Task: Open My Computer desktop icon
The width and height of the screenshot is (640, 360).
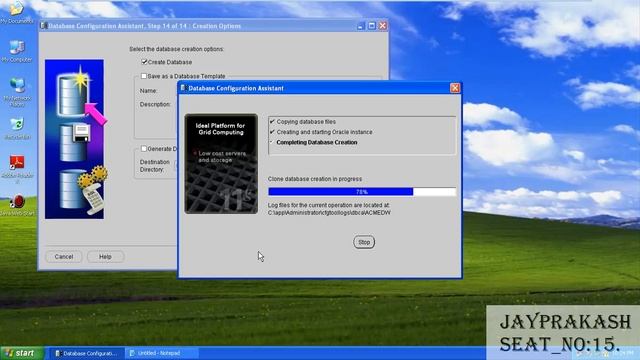Action: click(17, 51)
